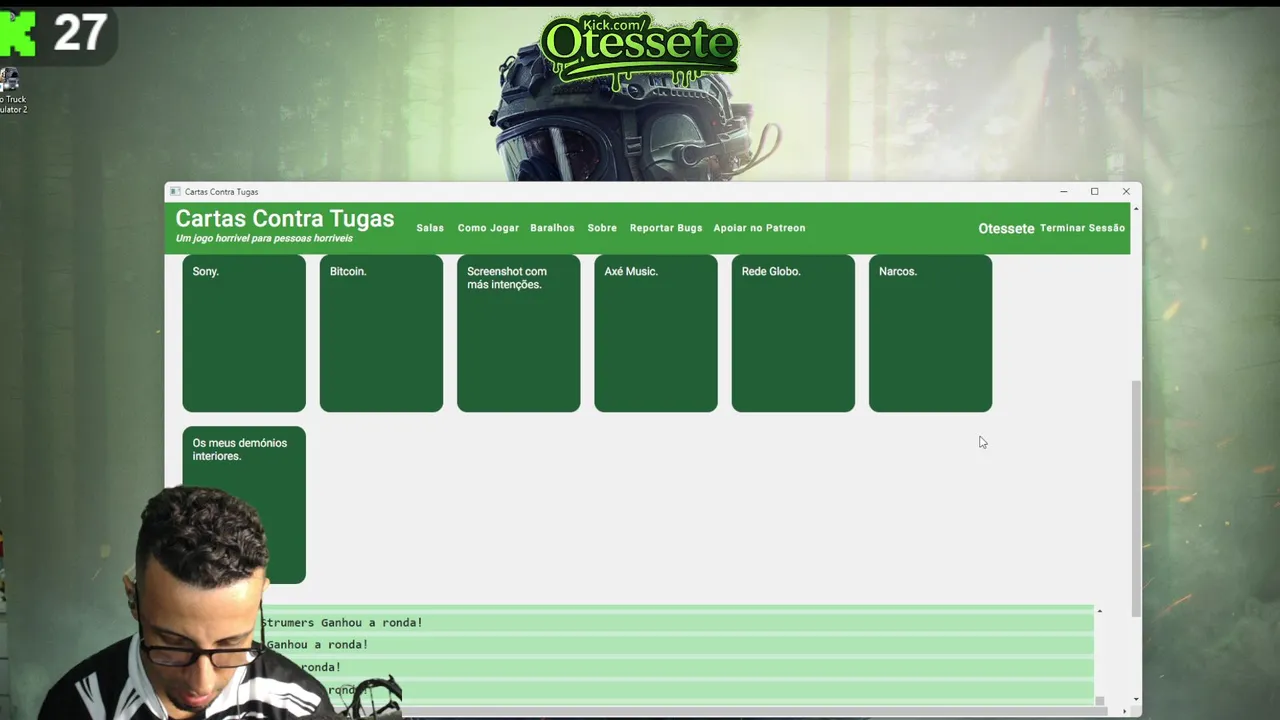The height and width of the screenshot is (720, 1280).
Task: Choose Os meus demónios interiores card
Action: tap(244, 505)
